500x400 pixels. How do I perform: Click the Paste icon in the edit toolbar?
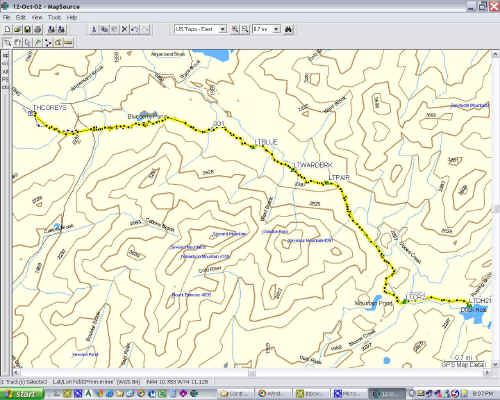(x=114, y=29)
